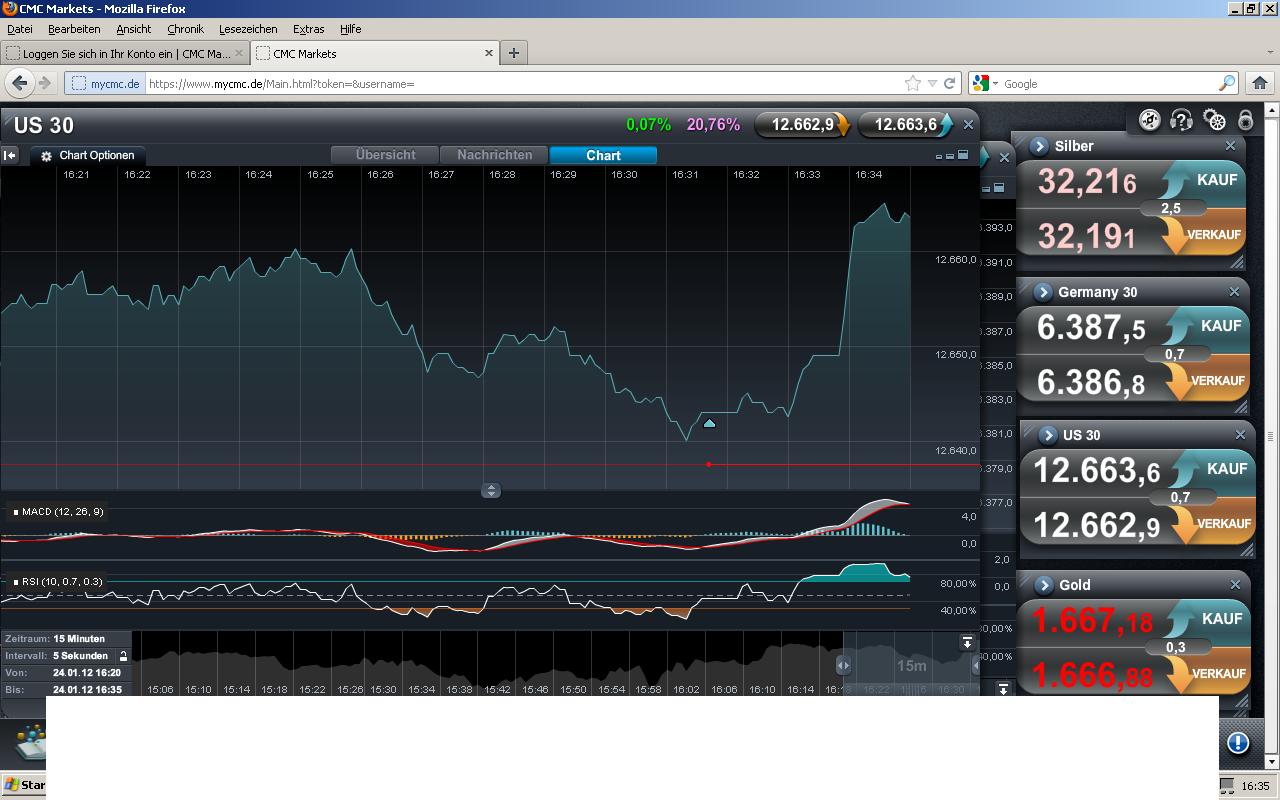
Task: Open the Hilfe menu
Action: [x=350, y=29]
